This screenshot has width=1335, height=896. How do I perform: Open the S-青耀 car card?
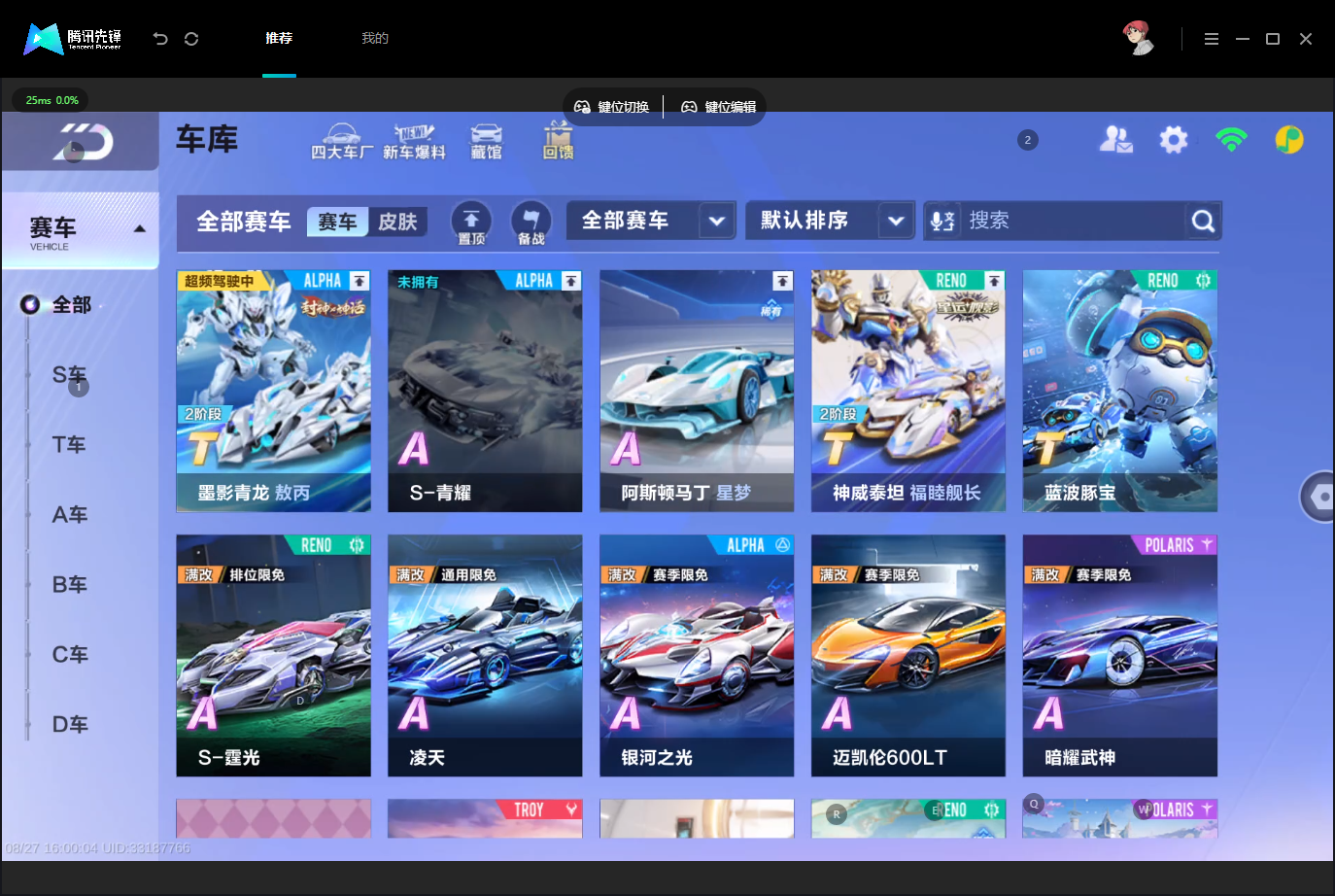pyautogui.click(x=485, y=391)
